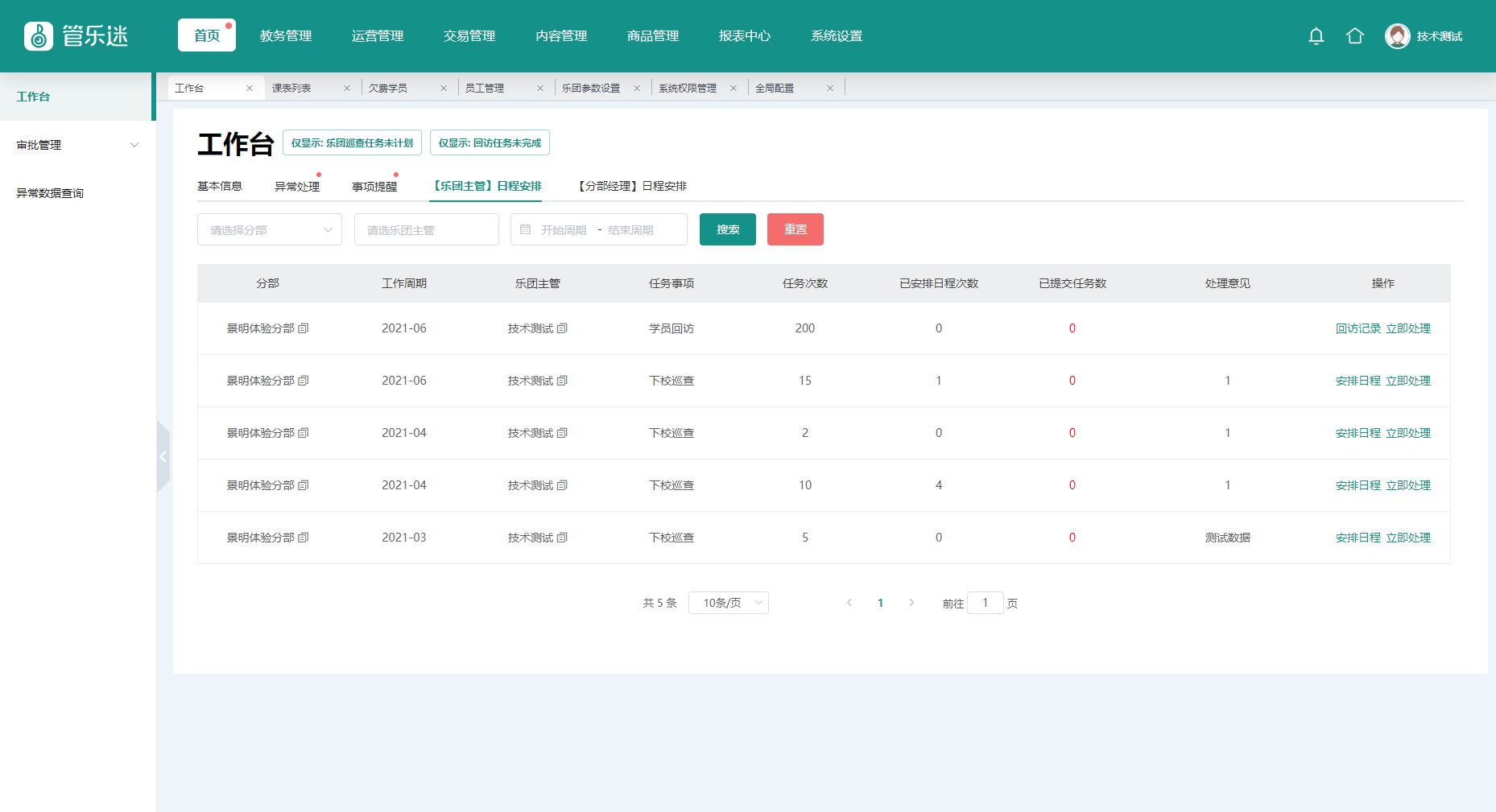Toggle filter 仅显示: 乐团巡查任务未计划
This screenshot has width=1496, height=812.
click(x=352, y=143)
